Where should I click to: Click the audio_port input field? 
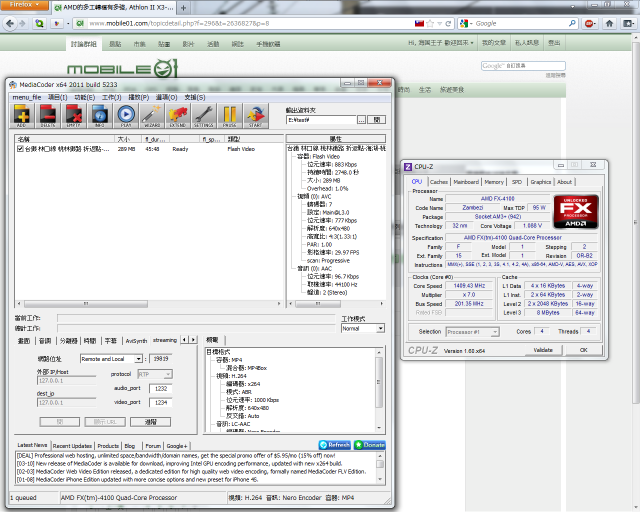tap(160, 389)
